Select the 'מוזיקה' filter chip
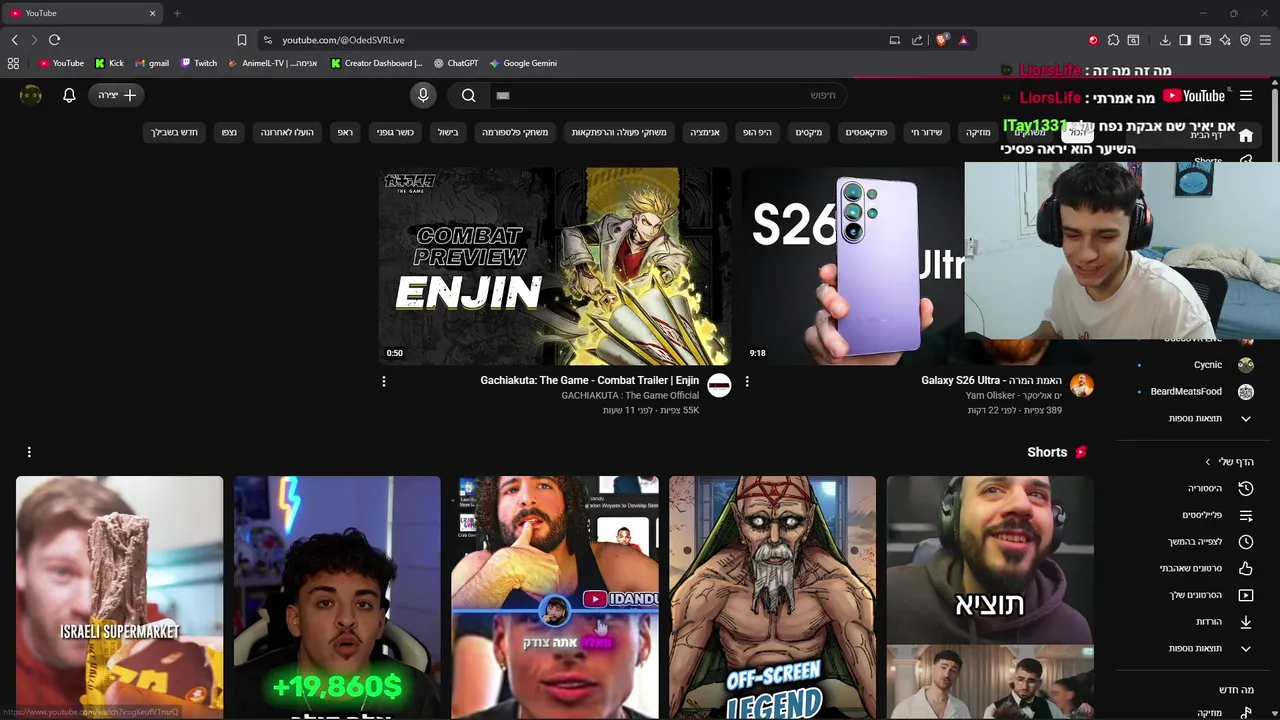Viewport: 1280px width, 720px height. (x=977, y=132)
